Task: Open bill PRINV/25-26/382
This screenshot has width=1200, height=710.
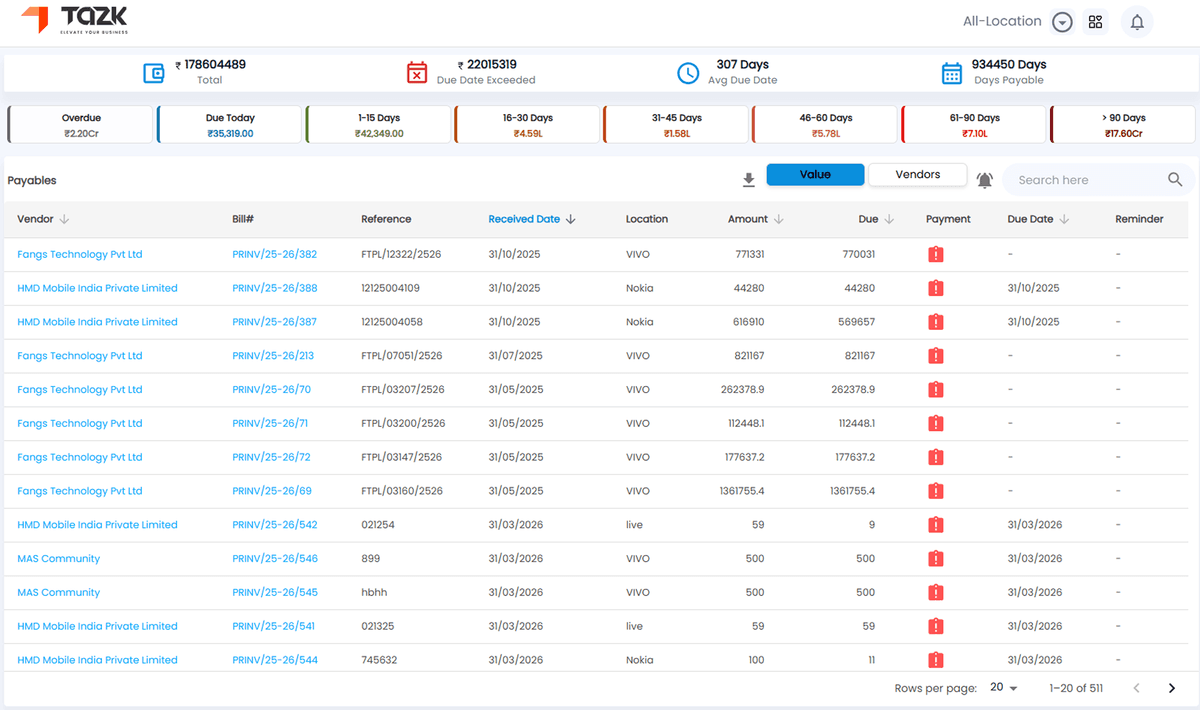Action: (x=274, y=254)
